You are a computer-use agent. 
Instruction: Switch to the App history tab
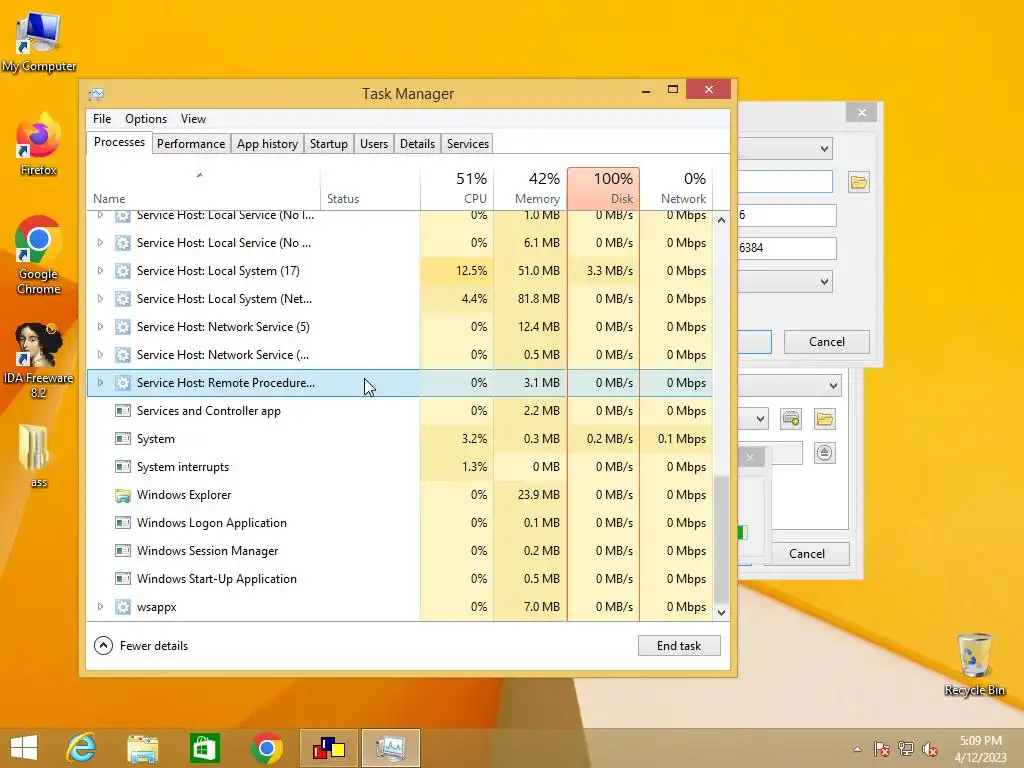point(267,144)
